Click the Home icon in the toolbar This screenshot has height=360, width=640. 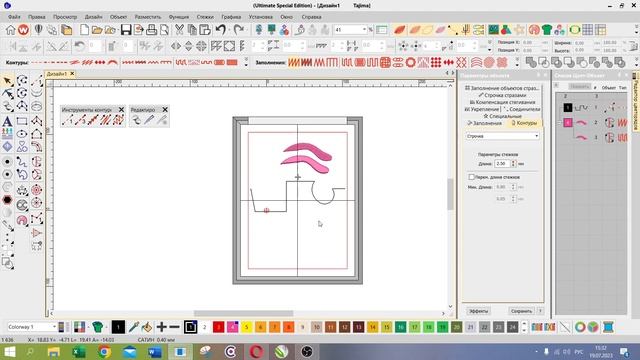pyautogui.click(x=10, y=30)
